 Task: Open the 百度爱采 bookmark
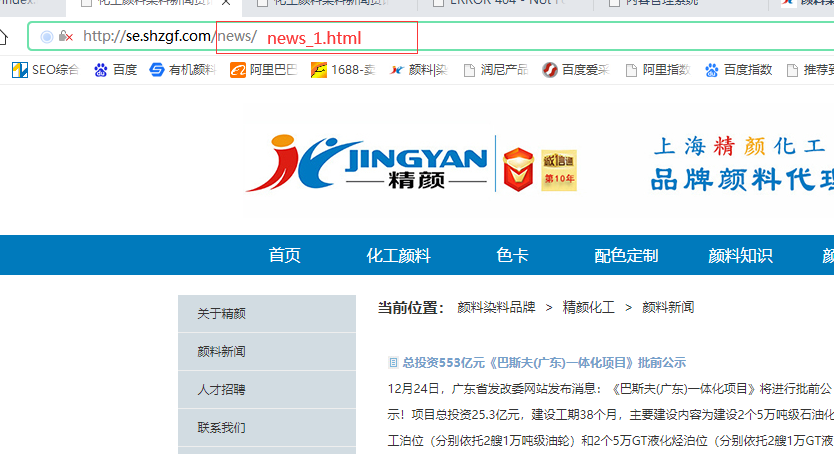click(576, 70)
